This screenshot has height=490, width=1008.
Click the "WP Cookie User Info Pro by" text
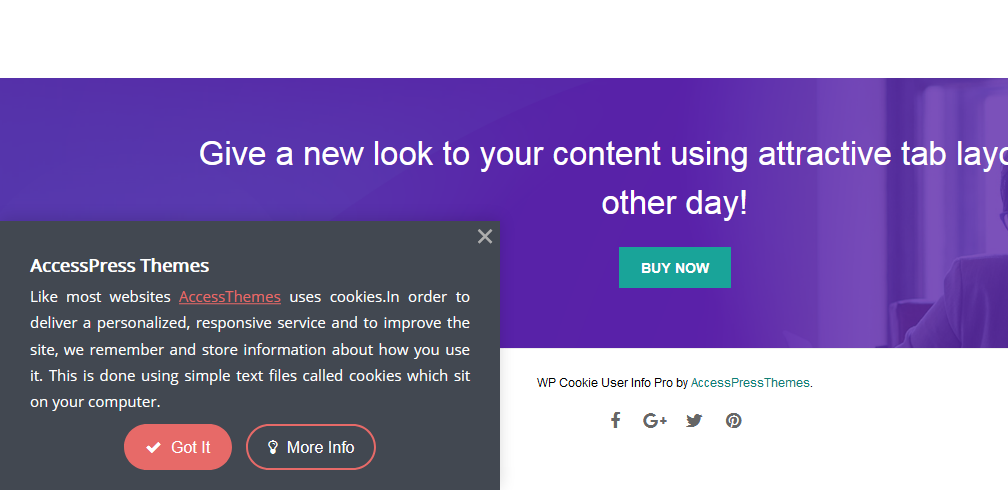(611, 383)
